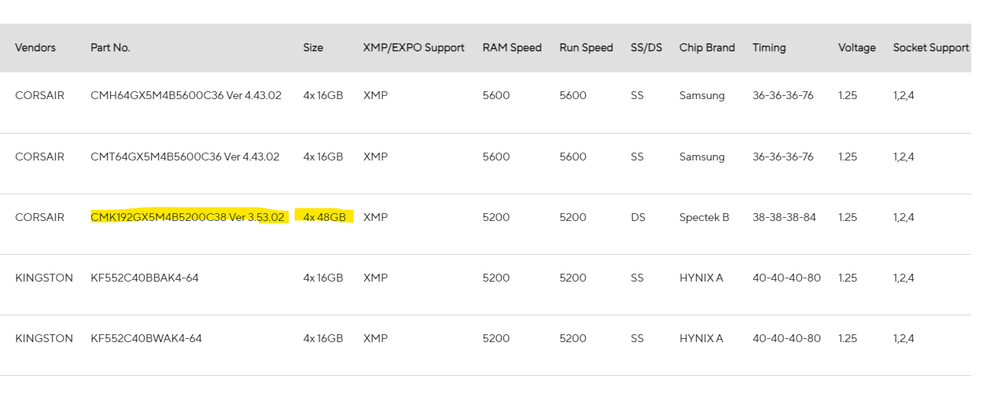Image resolution: width=998 pixels, height=409 pixels.
Task: Click the Part No. column header
Action: click(110, 48)
